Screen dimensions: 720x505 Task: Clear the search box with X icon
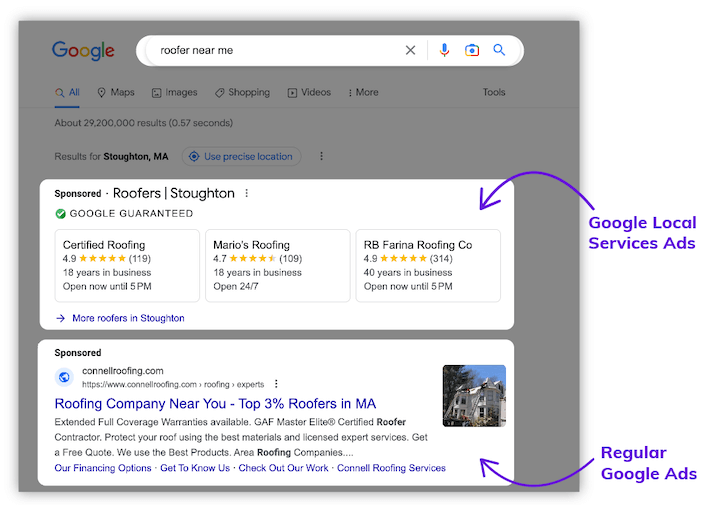click(x=410, y=50)
